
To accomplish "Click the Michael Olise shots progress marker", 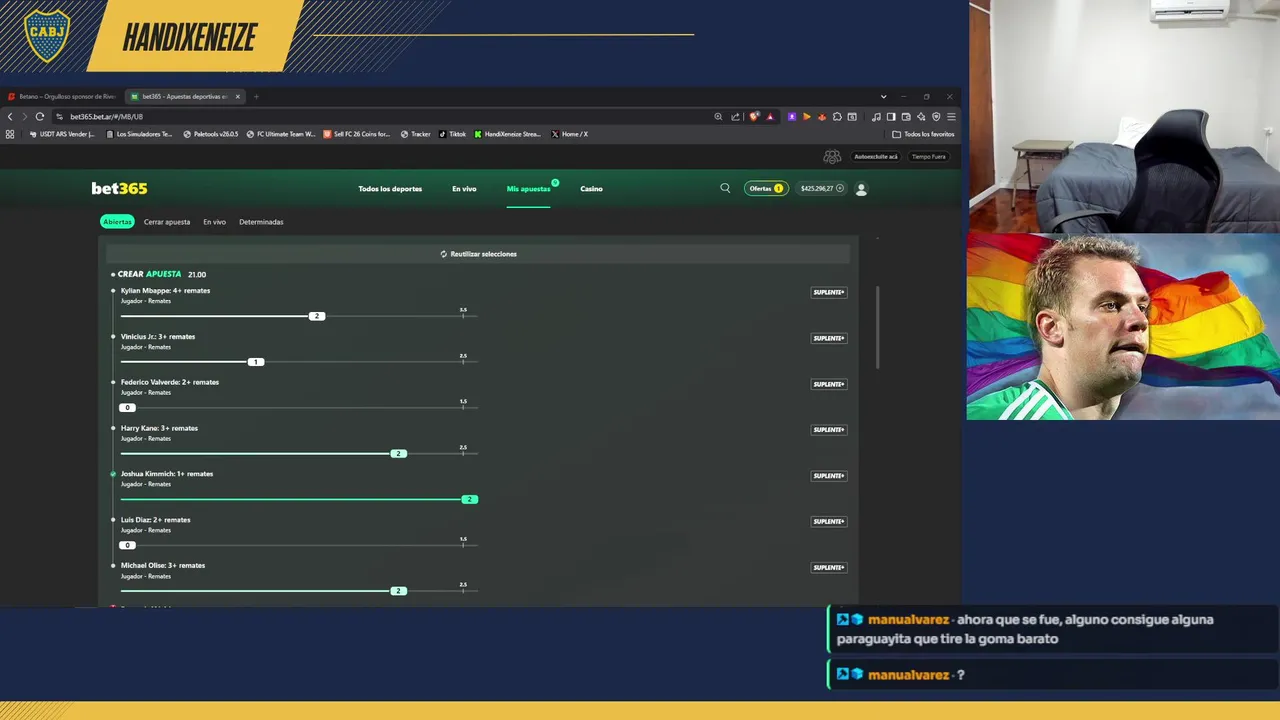I will click(398, 591).
